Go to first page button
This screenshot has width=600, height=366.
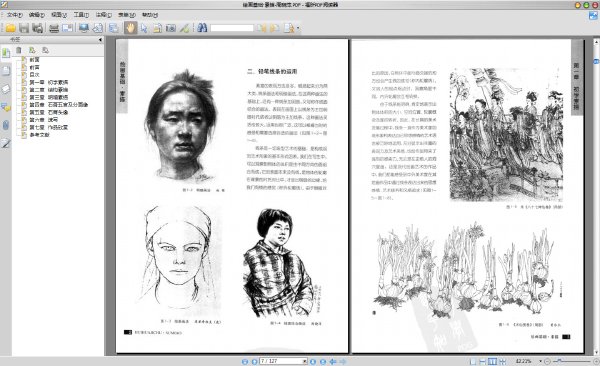pos(245,362)
